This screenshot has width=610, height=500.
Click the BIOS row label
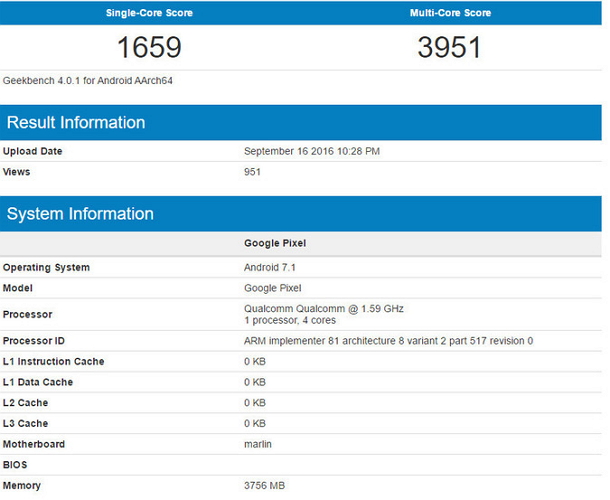pos(16,465)
